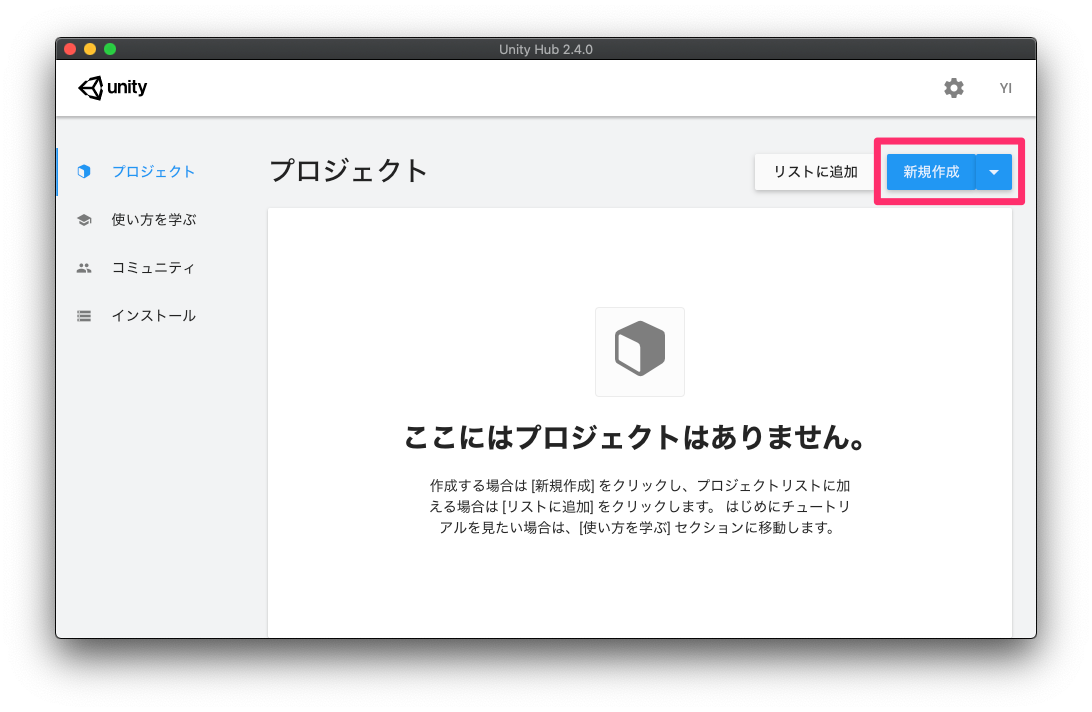The image size is (1092, 712).
Task: Open the YI account menu
Action: click(x=1005, y=88)
